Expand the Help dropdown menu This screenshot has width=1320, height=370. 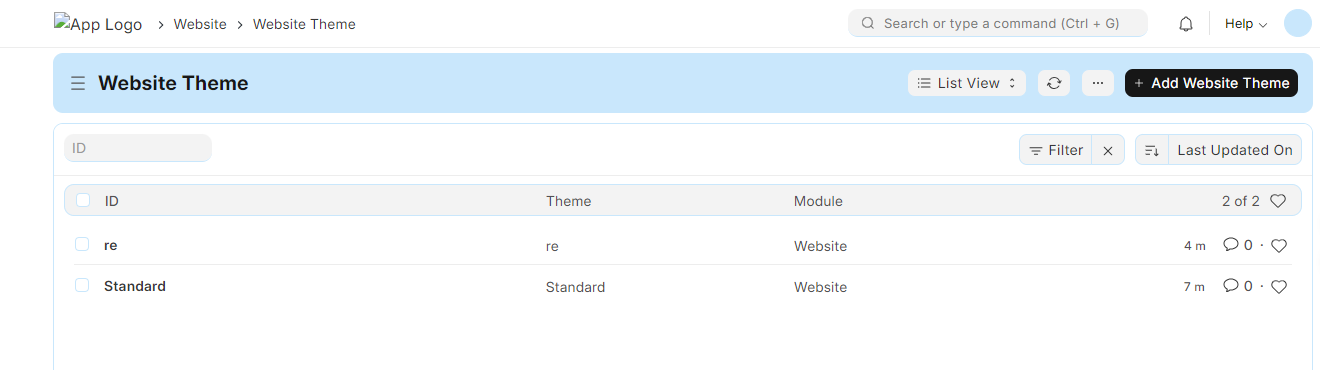pyautogui.click(x=1246, y=24)
